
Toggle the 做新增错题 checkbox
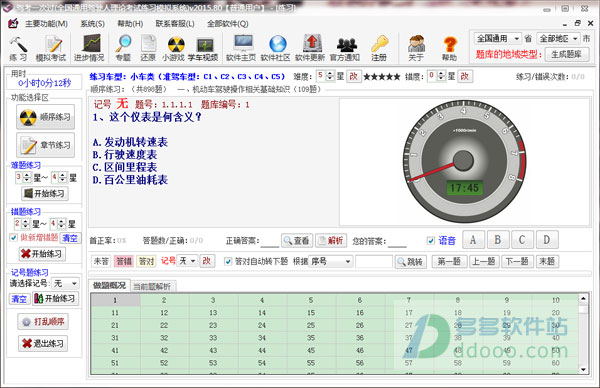[13, 238]
